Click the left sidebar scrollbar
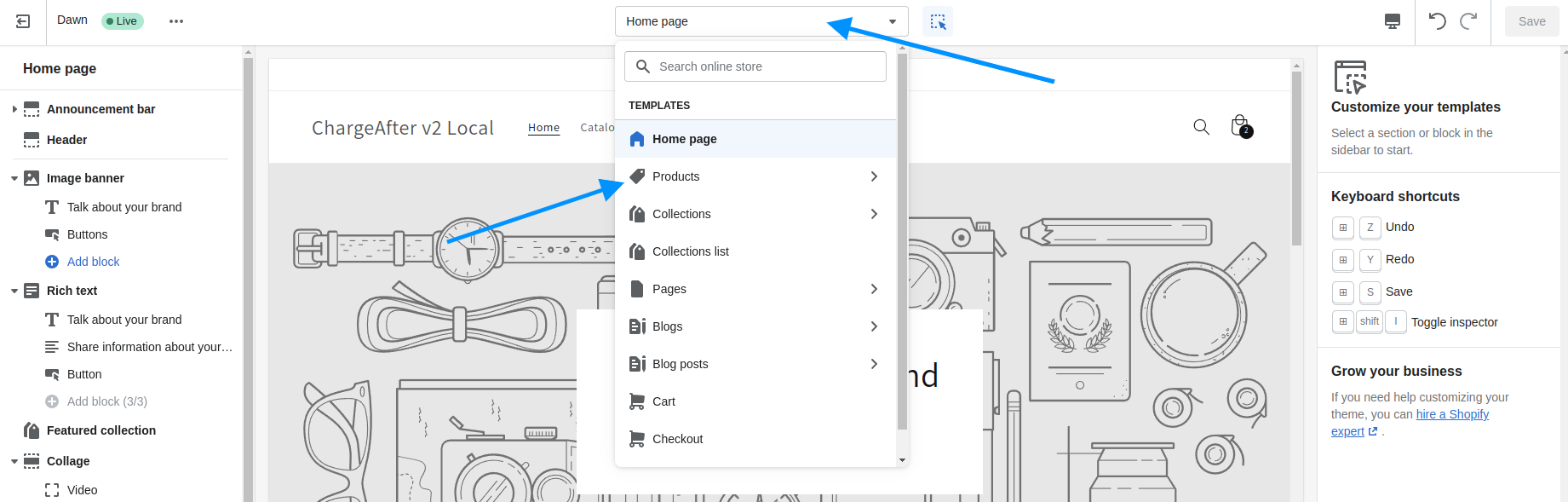Viewport: 1568px width, 502px height. pyautogui.click(x=248, y=279)
